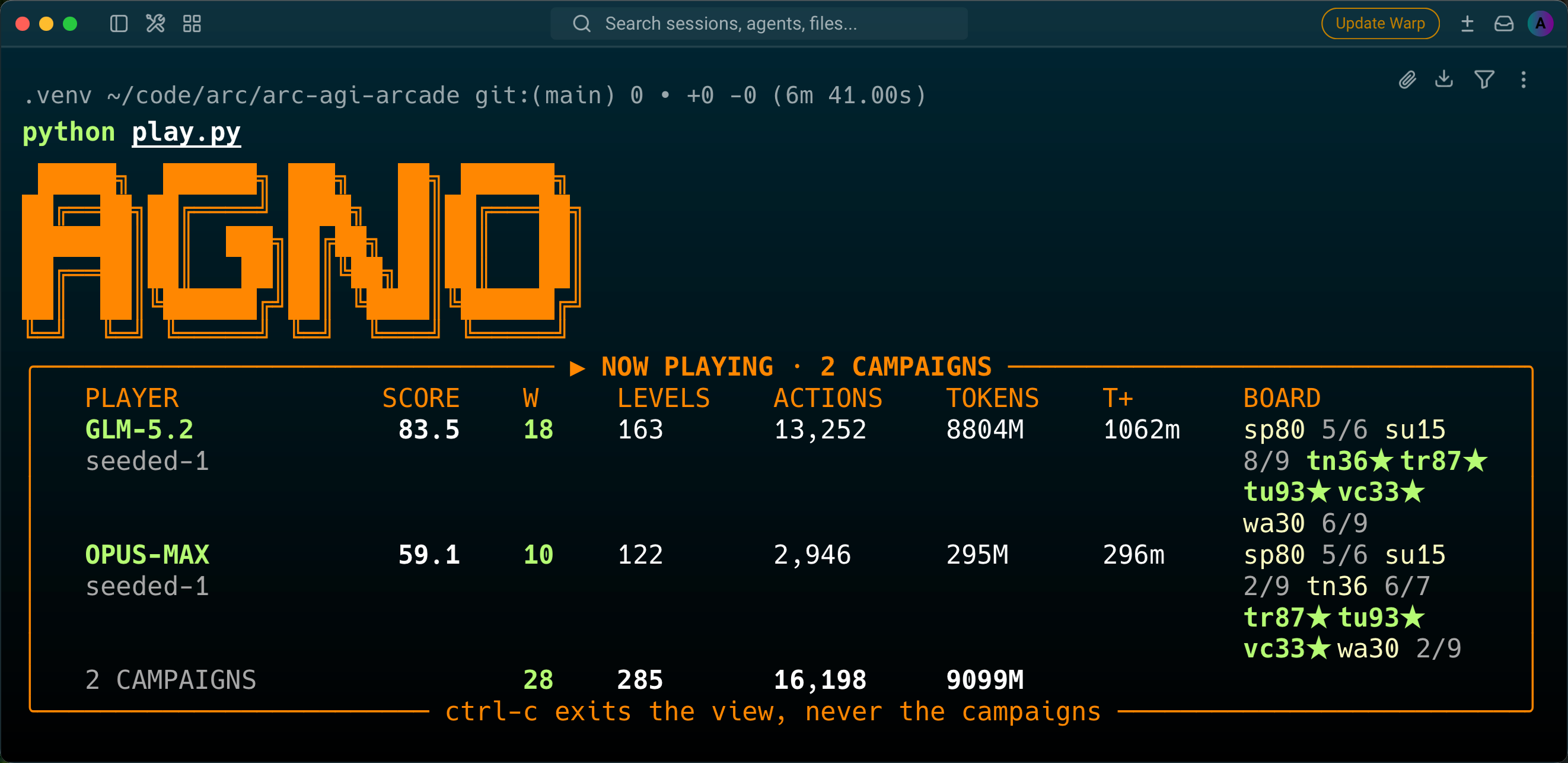1568x763 pixels.
Task: Open the grid panes icon
Action: pos(192,24)
